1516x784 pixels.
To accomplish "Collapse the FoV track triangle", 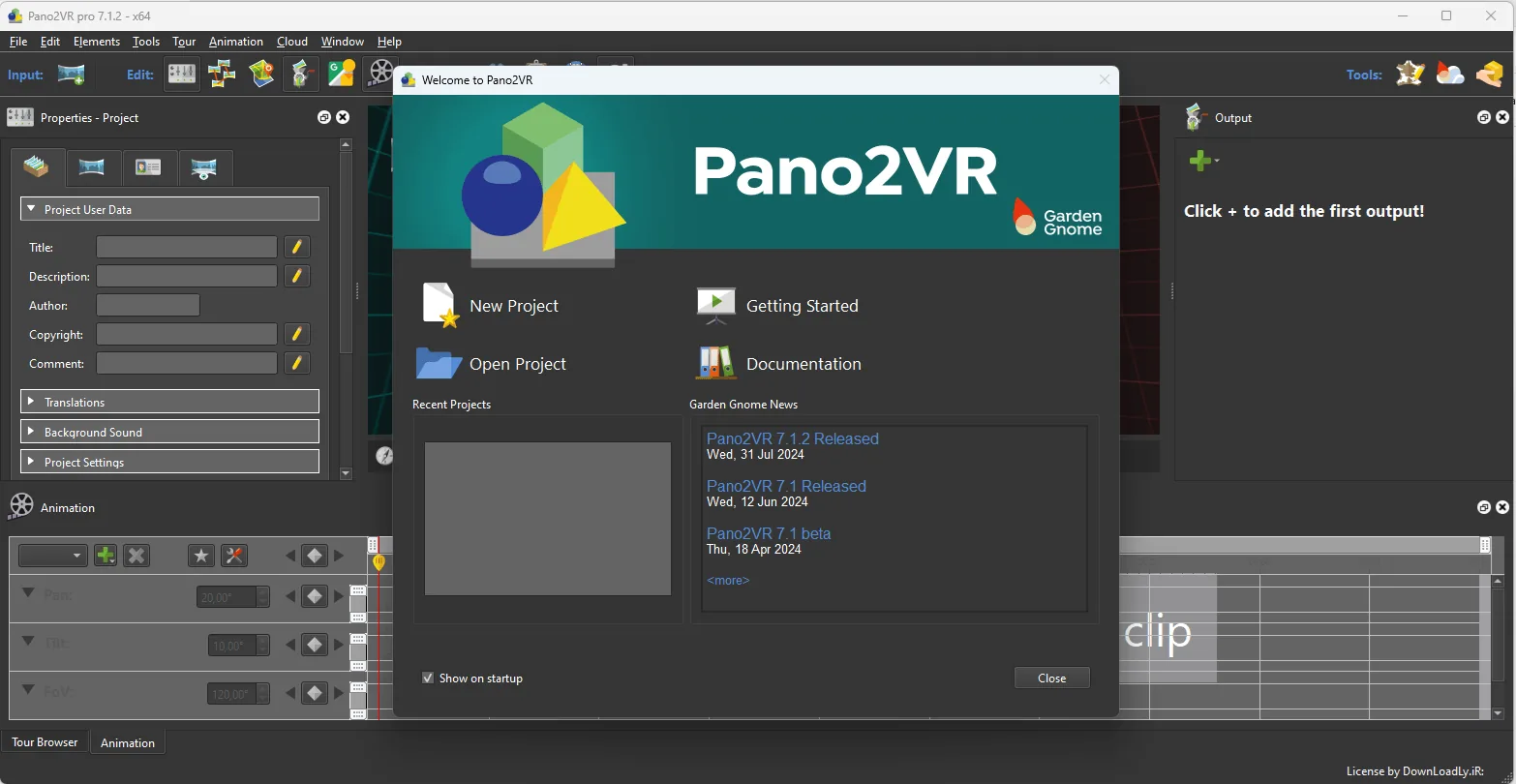I will coord(28,690).
